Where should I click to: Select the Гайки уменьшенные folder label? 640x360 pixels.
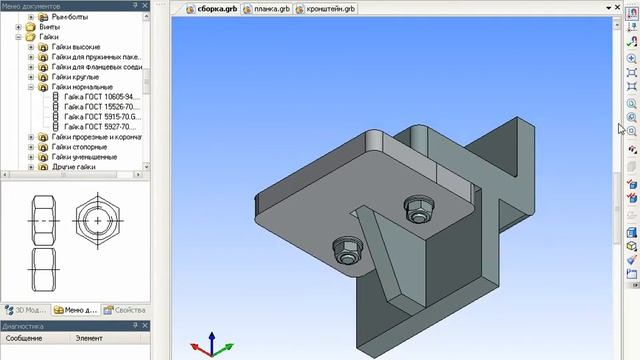tap(84, 157)
